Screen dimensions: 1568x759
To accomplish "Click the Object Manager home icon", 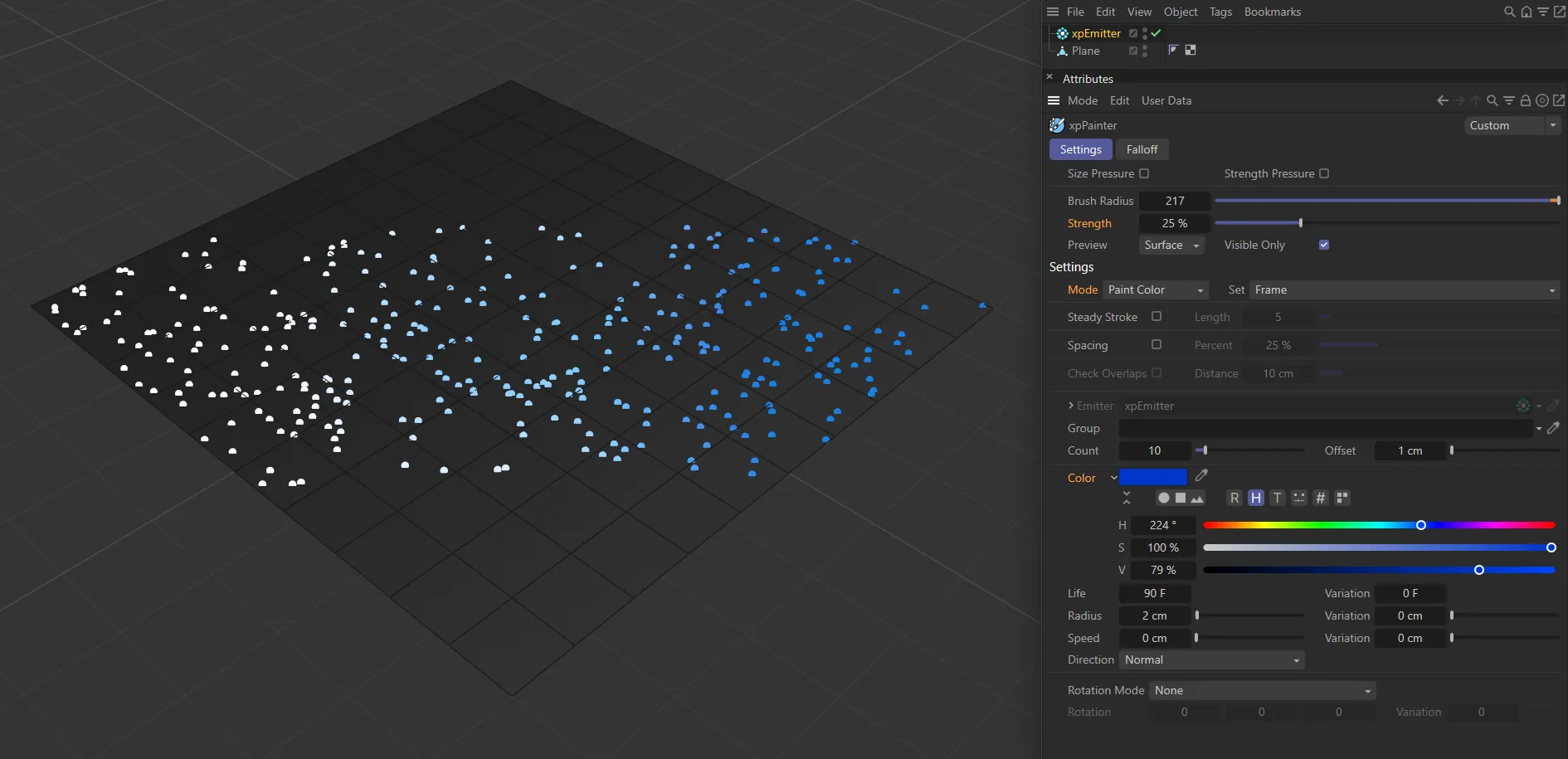I will pyautogui.click(x=1527, y=12).
